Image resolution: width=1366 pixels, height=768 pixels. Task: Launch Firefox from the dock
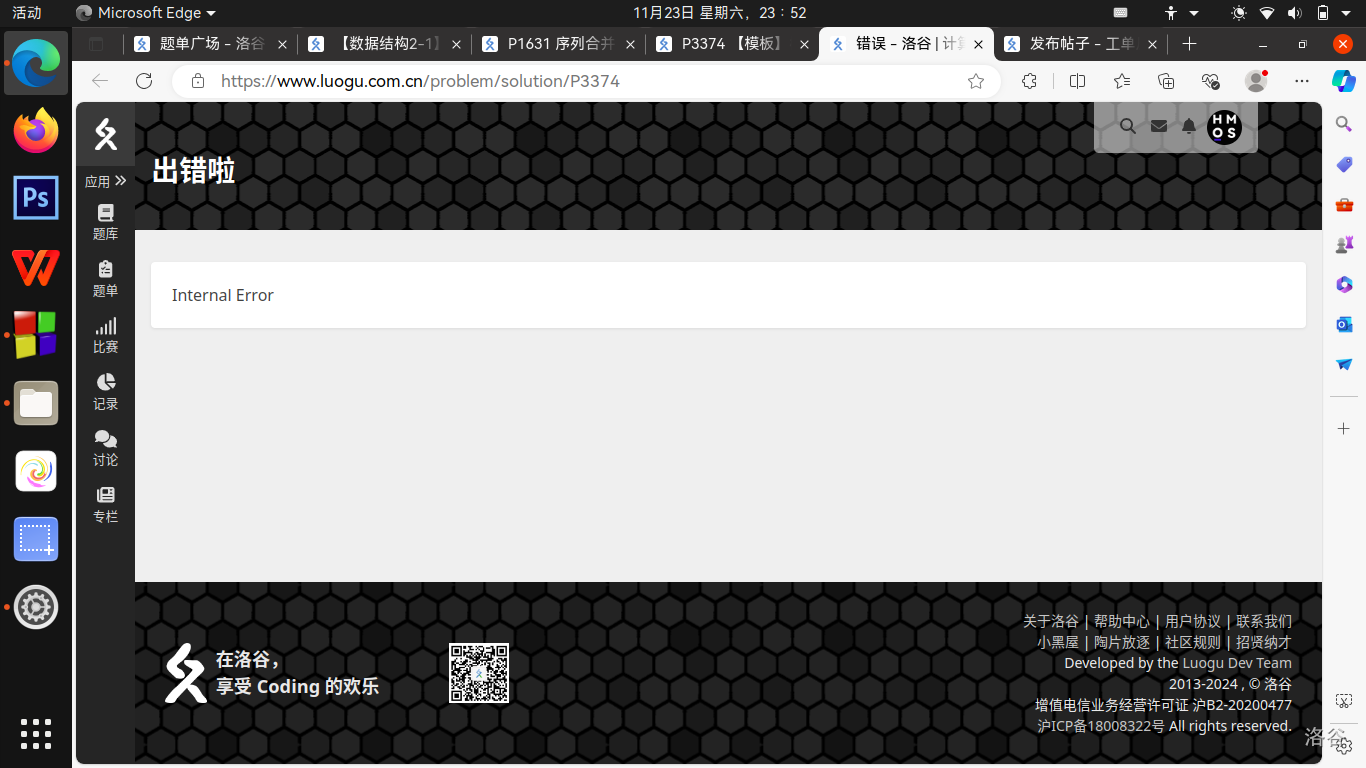pyautogui.click(x=36, y=131)
